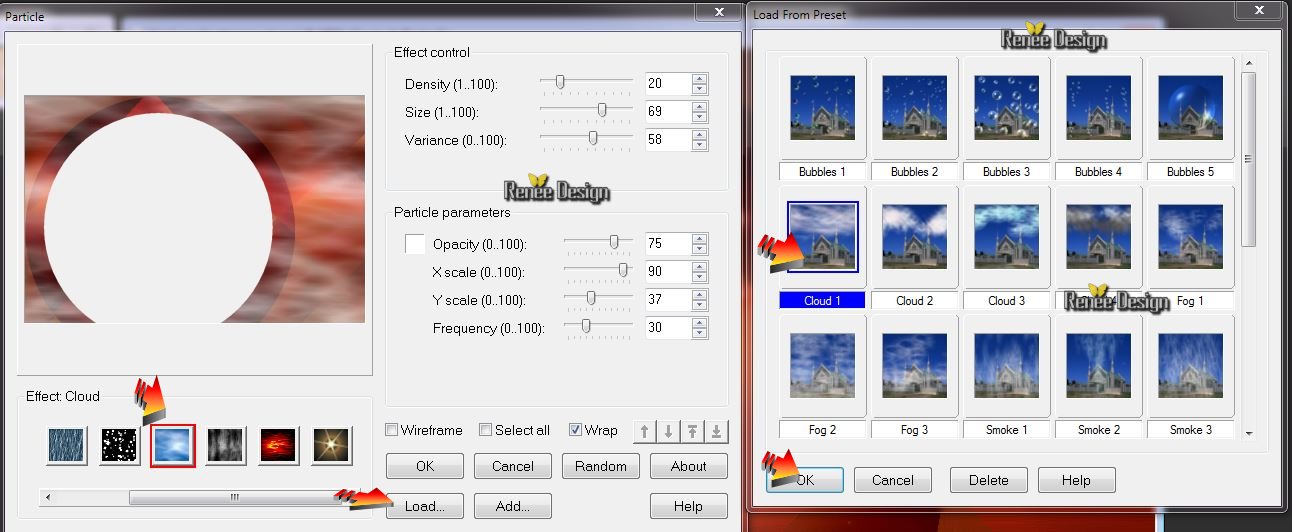Click the Variance slider

(587, 140)
